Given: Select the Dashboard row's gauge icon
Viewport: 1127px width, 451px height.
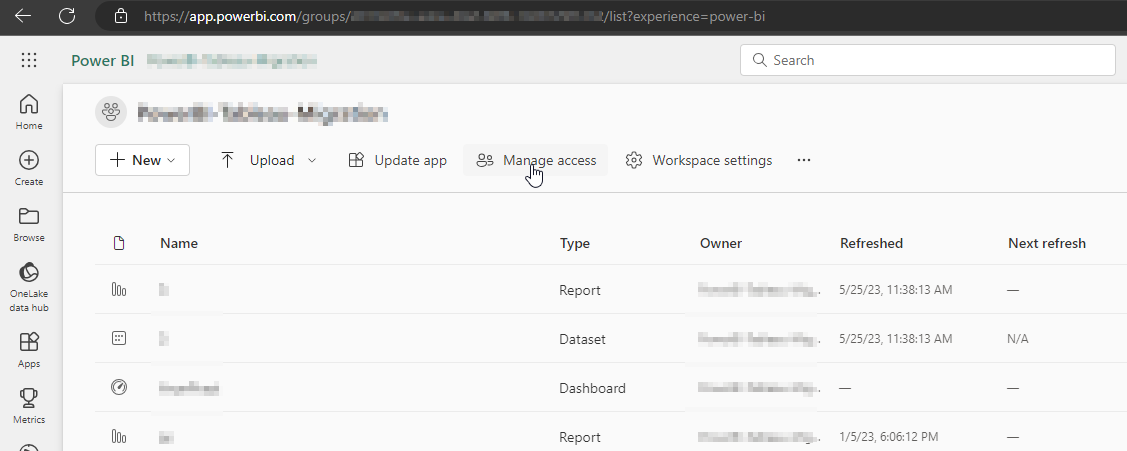Looking at the screenshot, I should click(x=119, y=388).
